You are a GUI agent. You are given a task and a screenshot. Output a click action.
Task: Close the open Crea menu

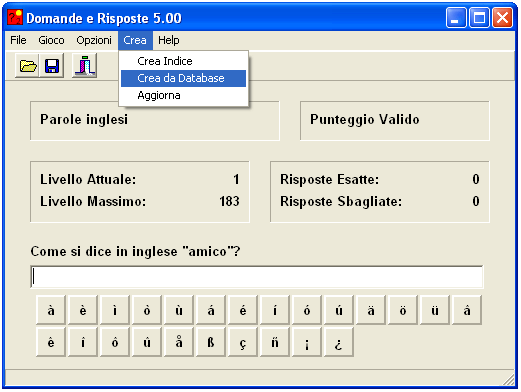click(135, 40)
